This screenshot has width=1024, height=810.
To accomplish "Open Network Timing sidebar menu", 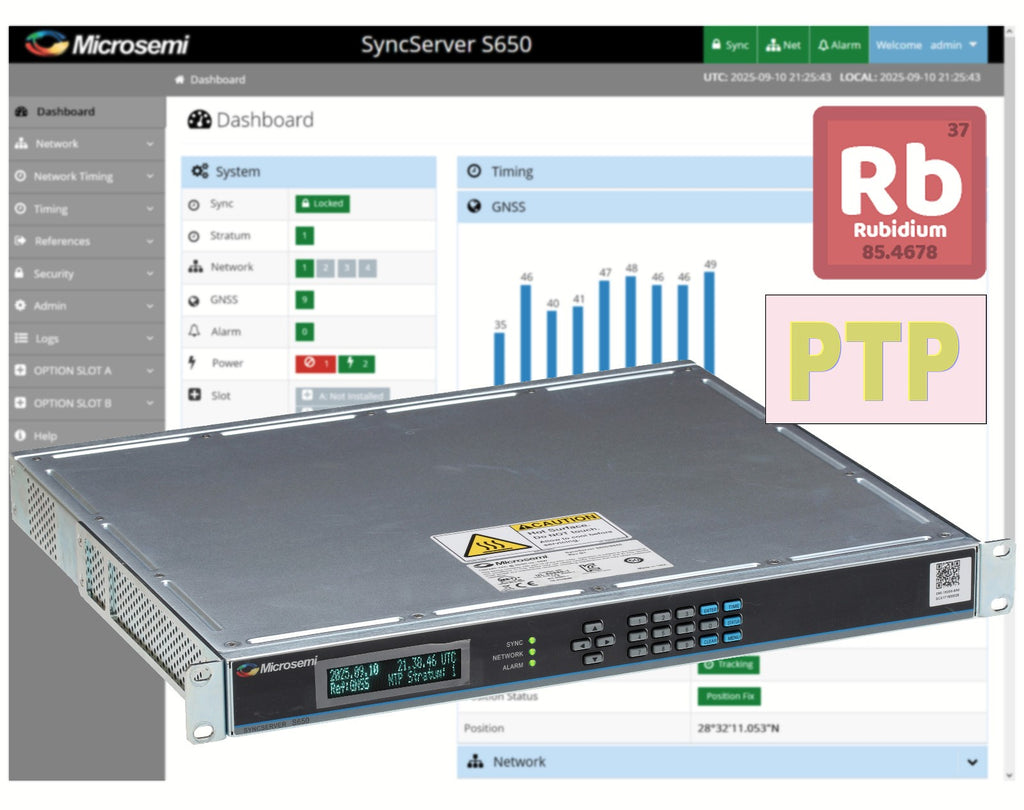I will [86, 176].
